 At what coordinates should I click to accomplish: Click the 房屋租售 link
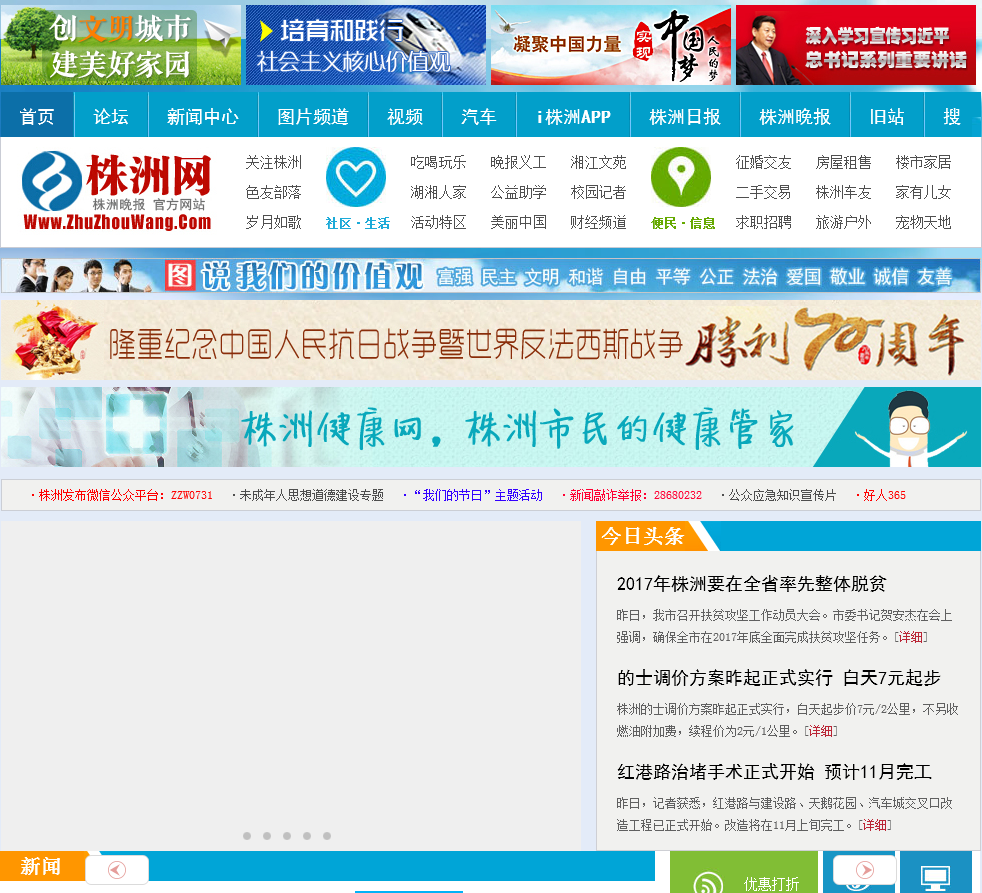[x=844, y=162]
